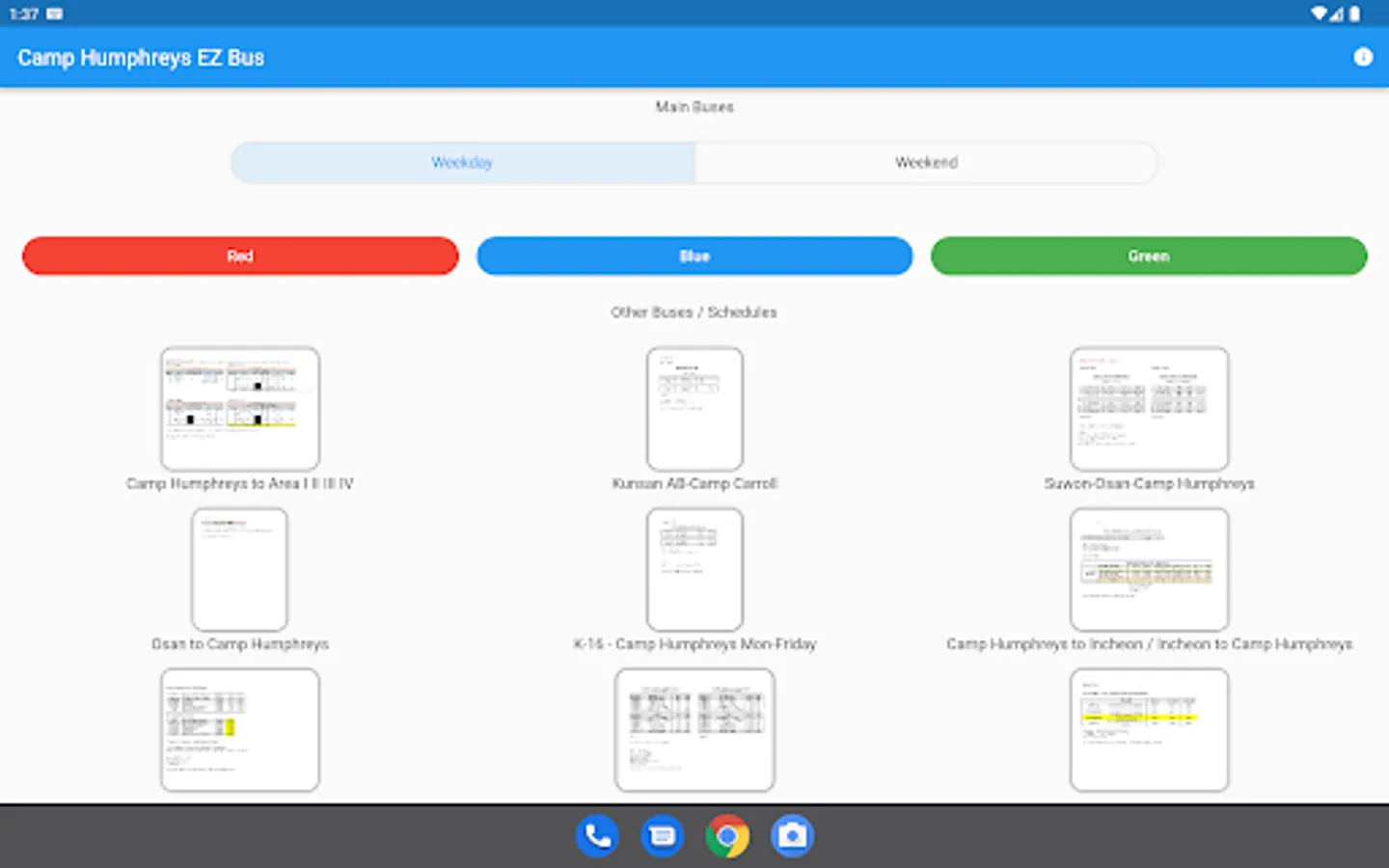Switch to the Weekend schedule tab
The width and height of the screenshot is (1389, 868).
click(x=926, y=162)
